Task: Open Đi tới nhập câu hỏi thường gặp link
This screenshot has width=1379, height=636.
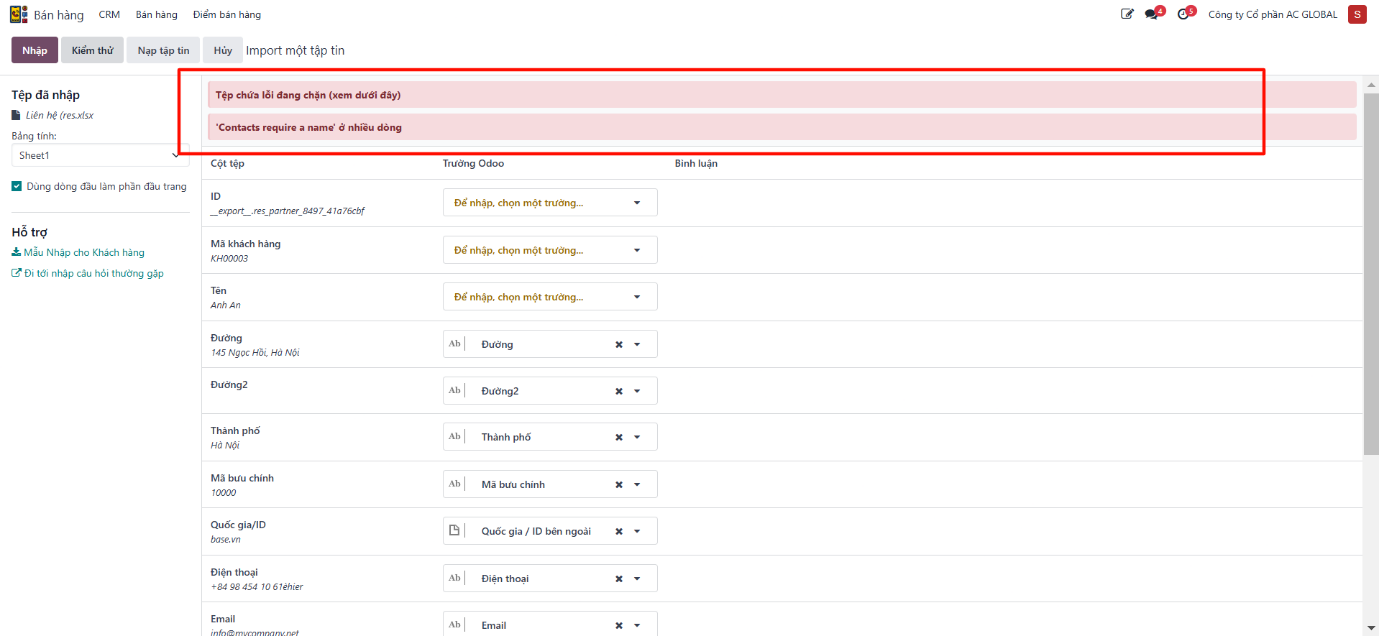Action: [94, 273]
